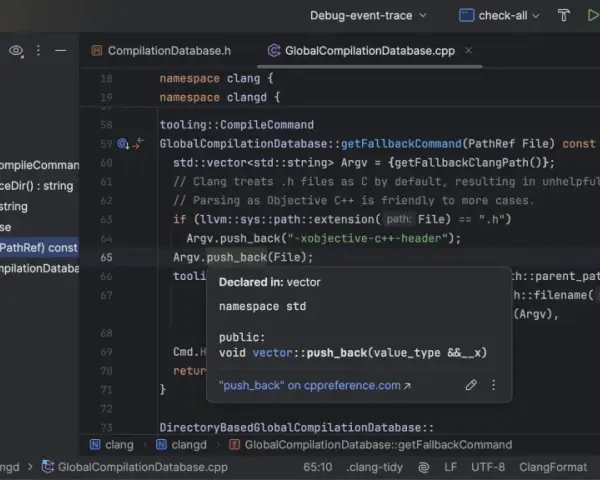Open the Debug-event-trace configuration dropdown
The height and width of the screenshot is (480, 600).
coord(368,16)
